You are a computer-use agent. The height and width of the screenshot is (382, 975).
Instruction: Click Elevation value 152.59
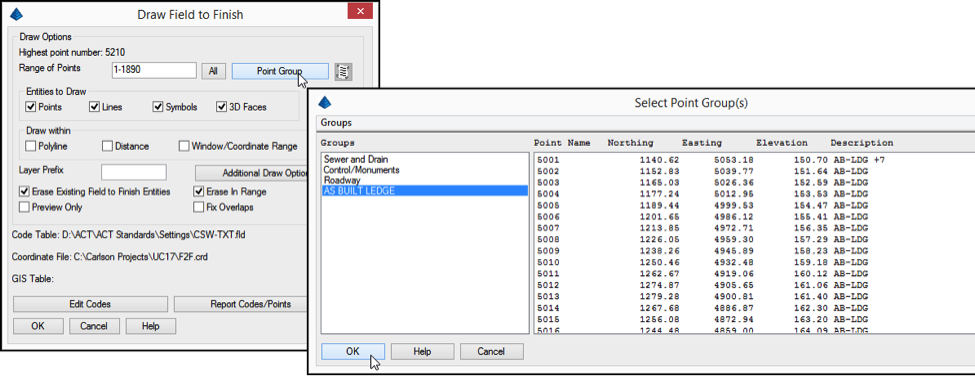[x=810, y=182]
